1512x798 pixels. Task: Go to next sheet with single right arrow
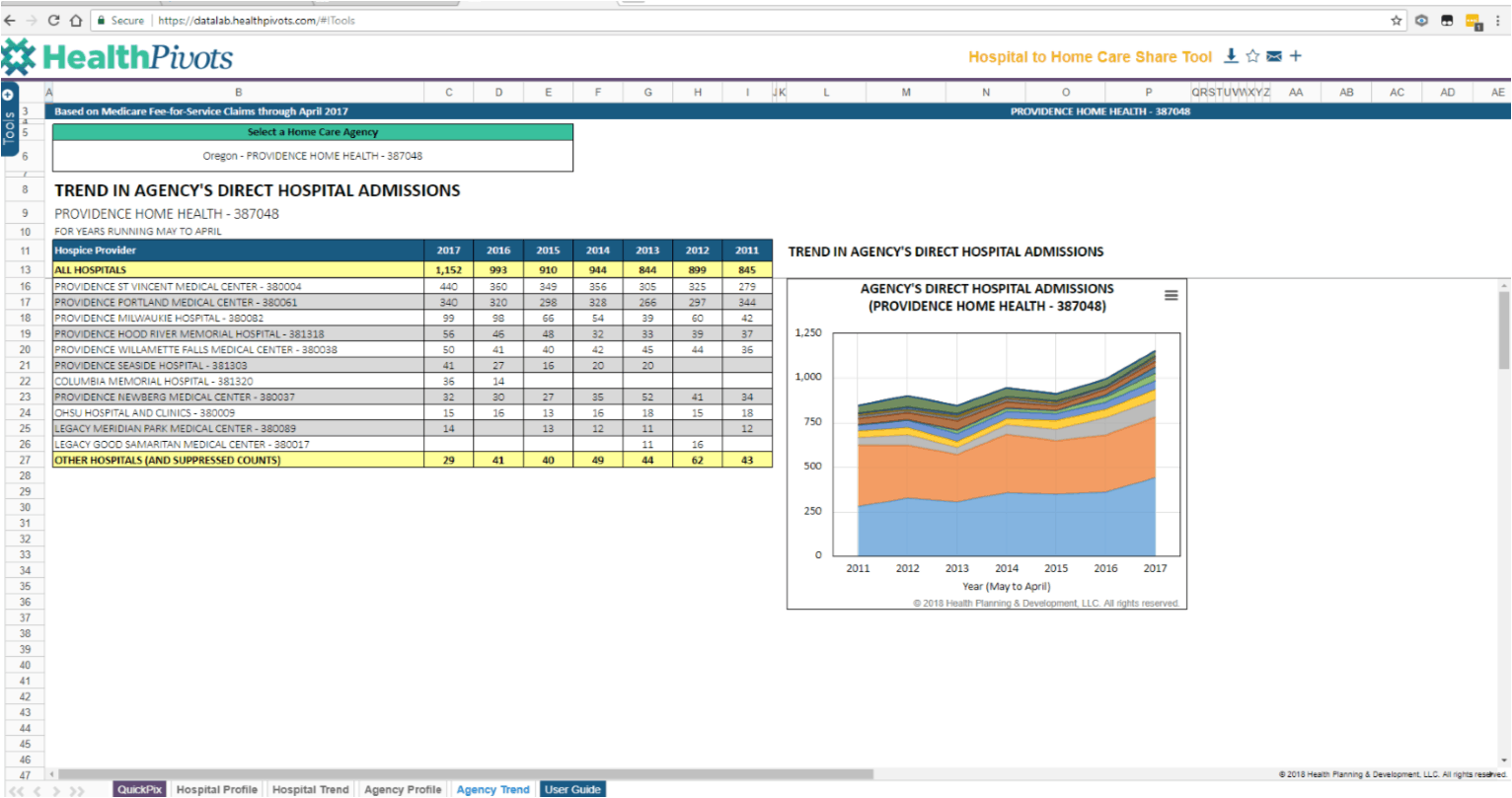pyautogui.click(x=55, y=790)
